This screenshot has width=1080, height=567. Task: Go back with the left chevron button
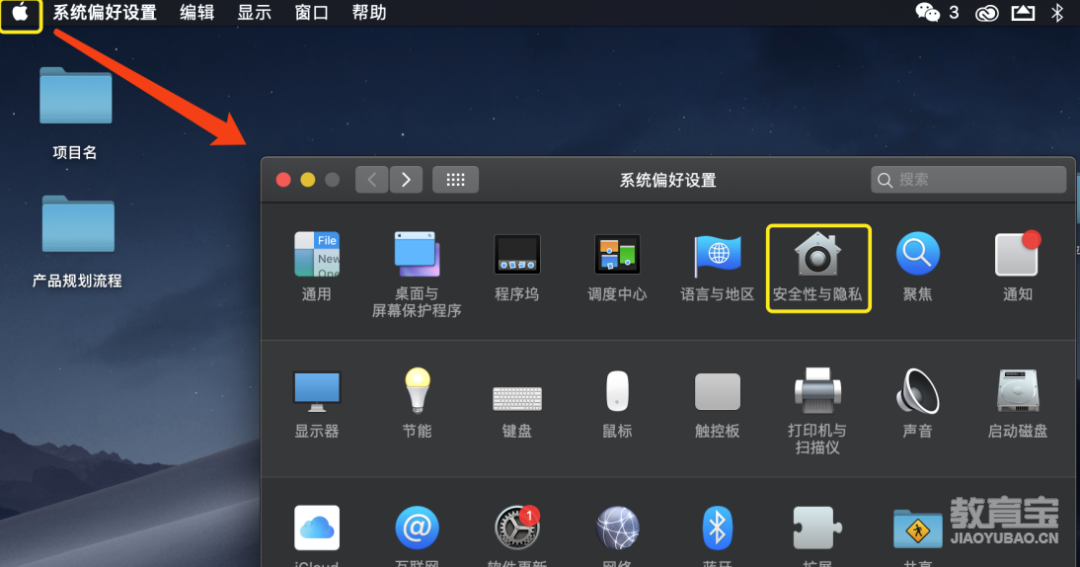[x=372, y=180]
